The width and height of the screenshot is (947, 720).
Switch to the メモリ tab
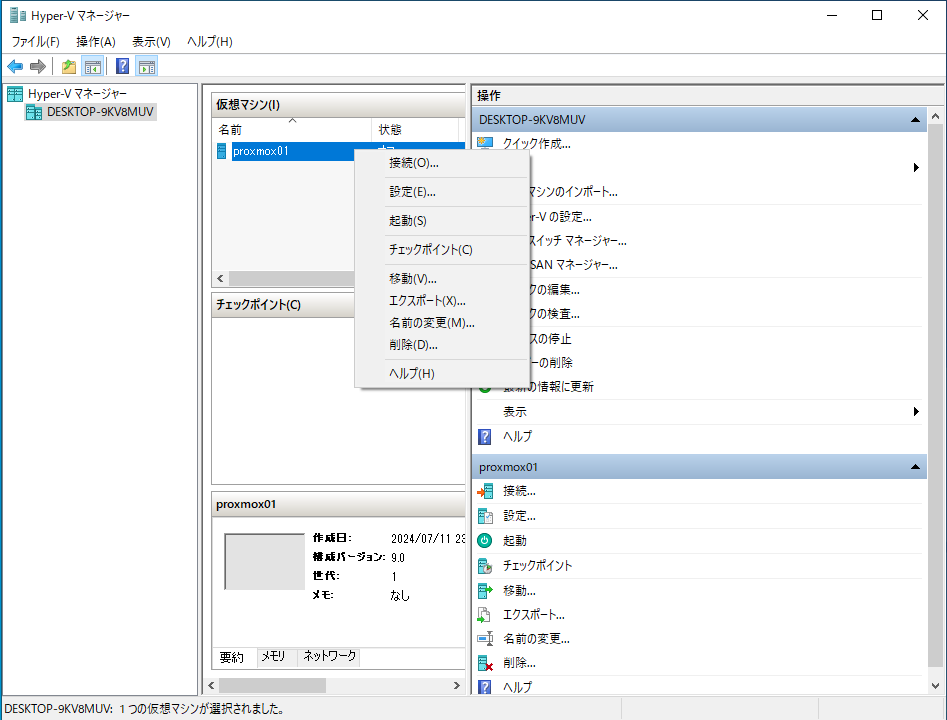point(273,657)
